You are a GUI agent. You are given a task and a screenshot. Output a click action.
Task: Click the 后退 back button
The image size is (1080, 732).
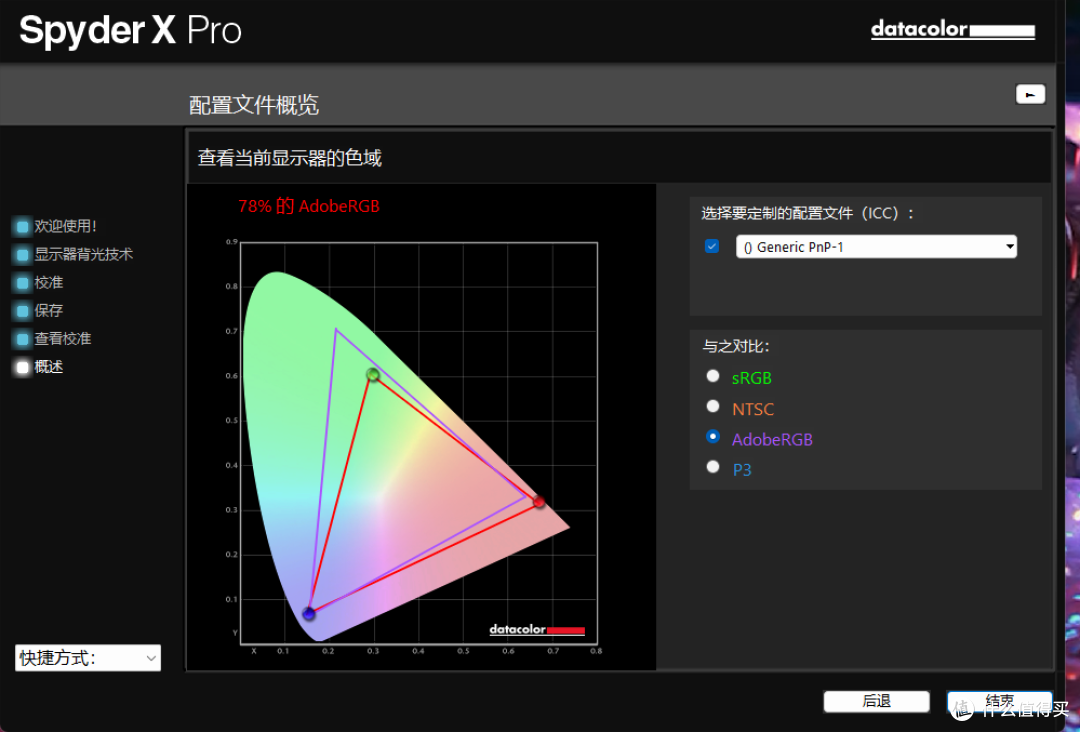pos(877,702)
